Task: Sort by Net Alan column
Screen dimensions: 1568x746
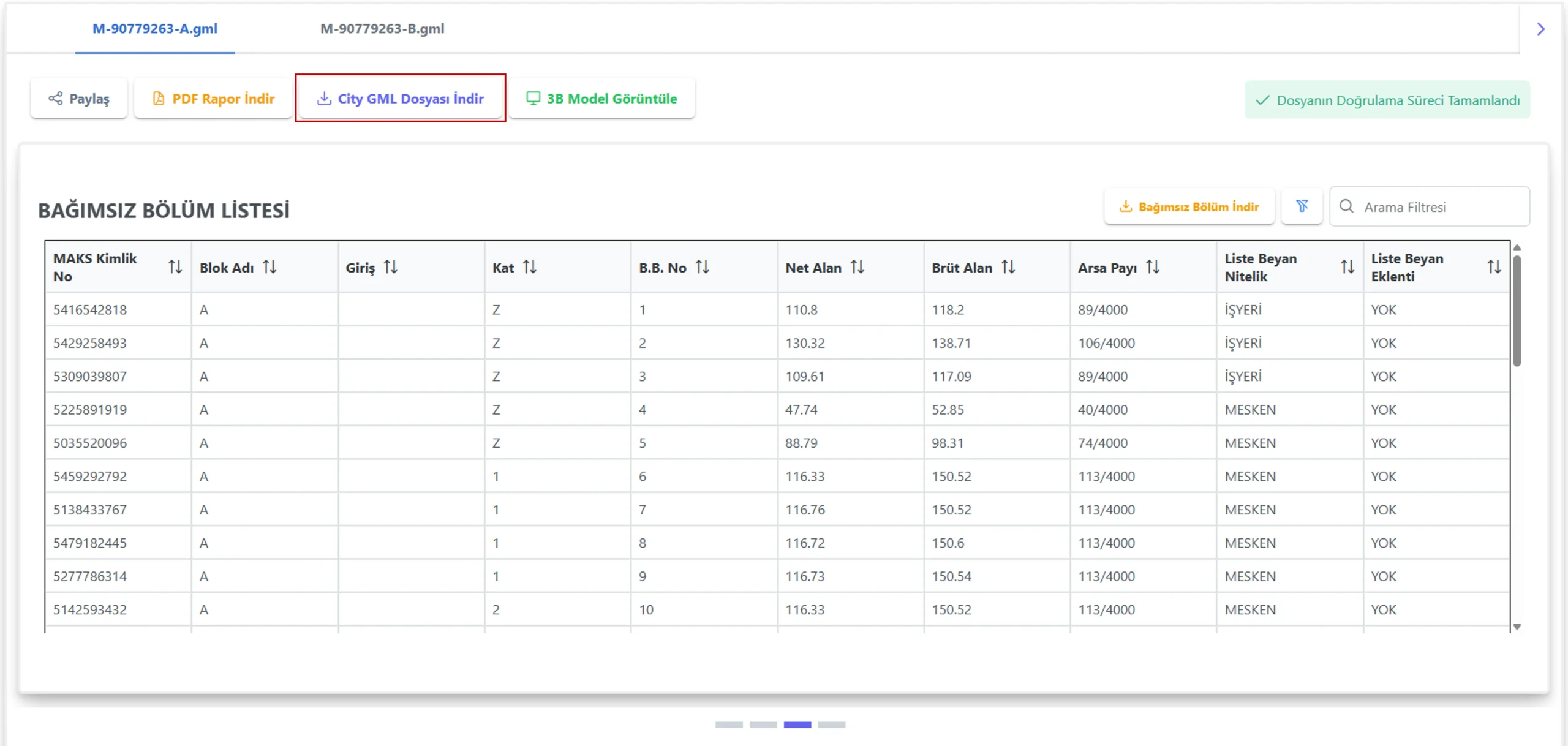Action: 858,267
